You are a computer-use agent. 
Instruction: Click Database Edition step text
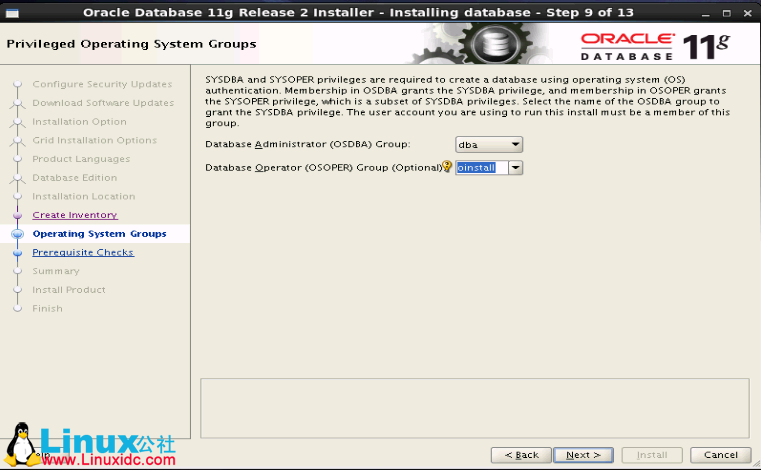(75, 178)
